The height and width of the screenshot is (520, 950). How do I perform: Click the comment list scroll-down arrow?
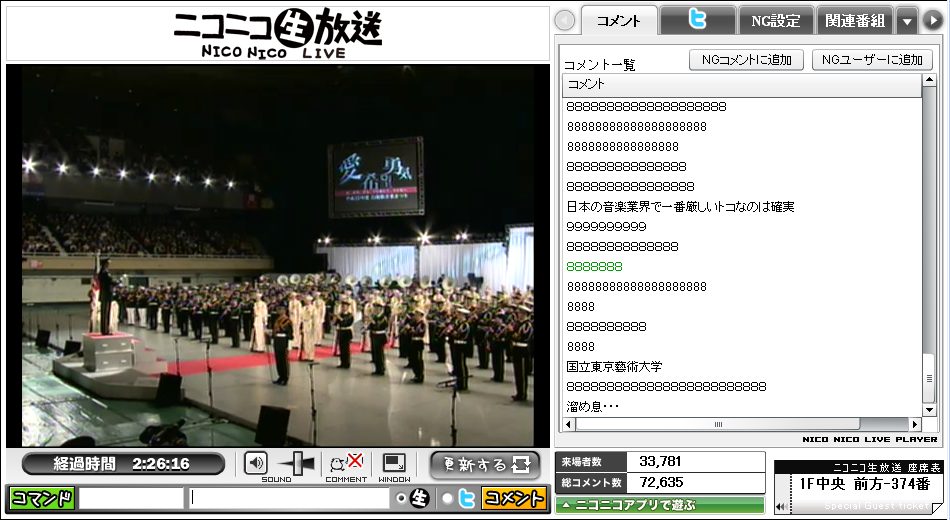coord(929,411)
